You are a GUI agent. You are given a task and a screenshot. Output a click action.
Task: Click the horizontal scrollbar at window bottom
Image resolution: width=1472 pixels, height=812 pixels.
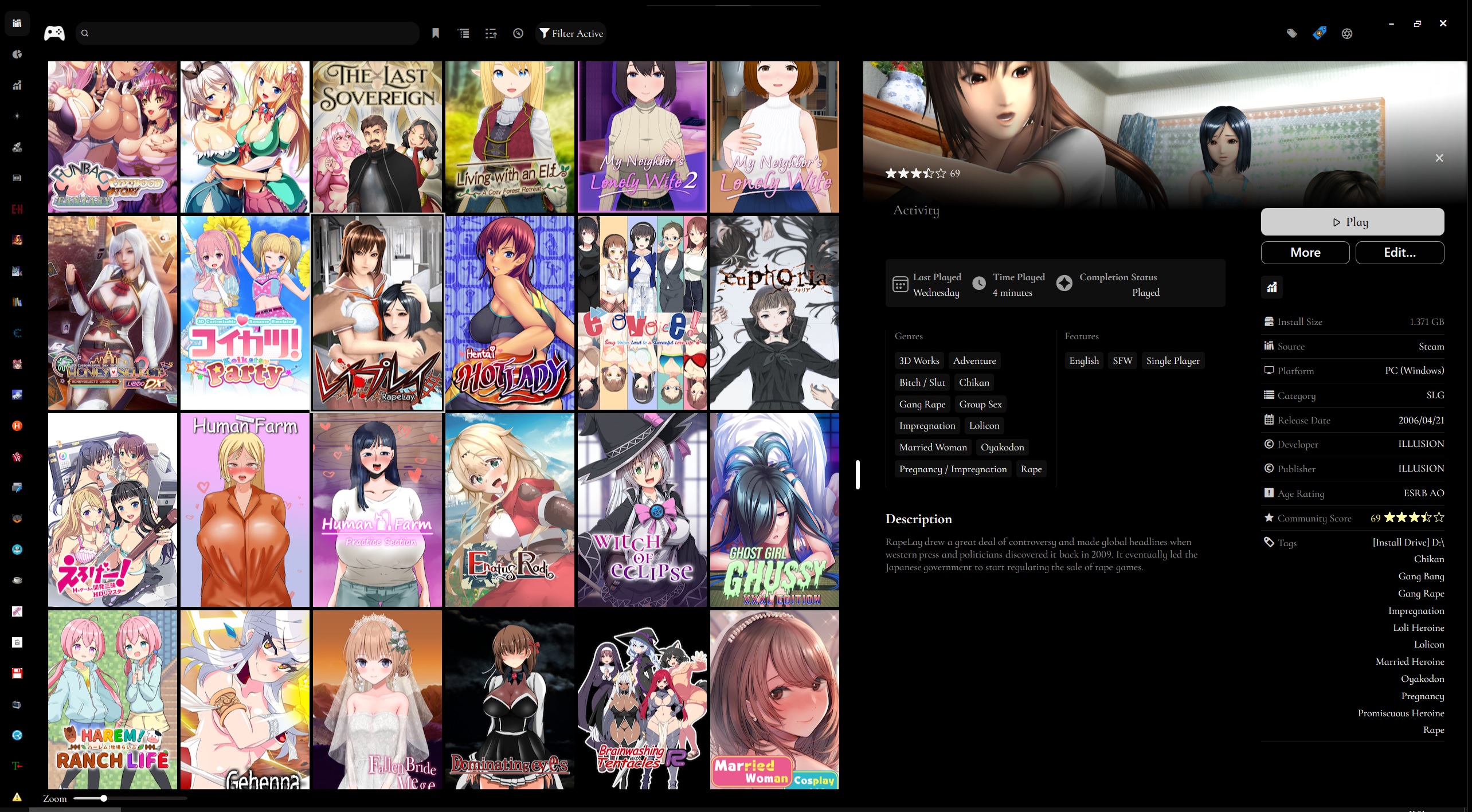click(75, 810)
